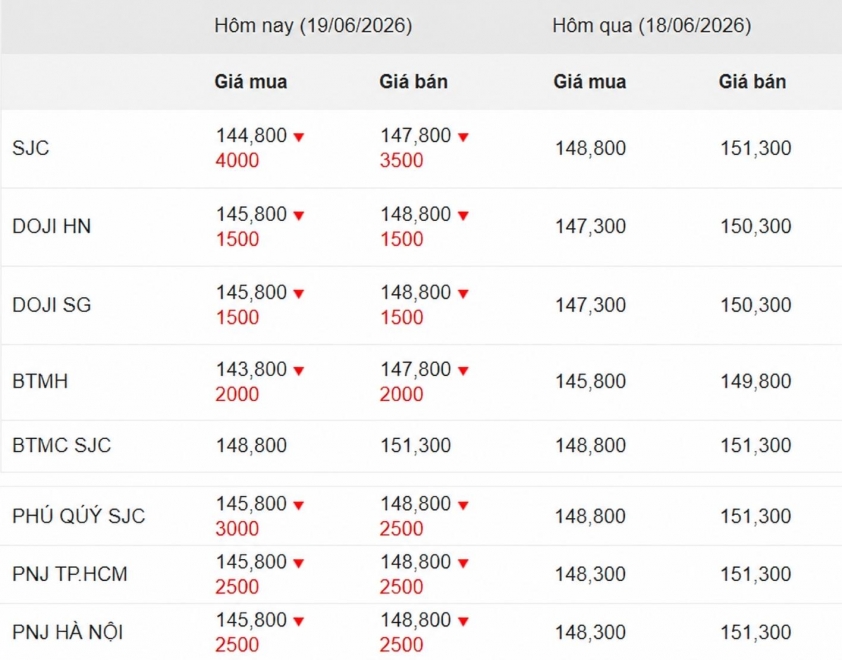
Task: Select the Hôm qua (18/06/2026) column header
Action: pos(651,25)
